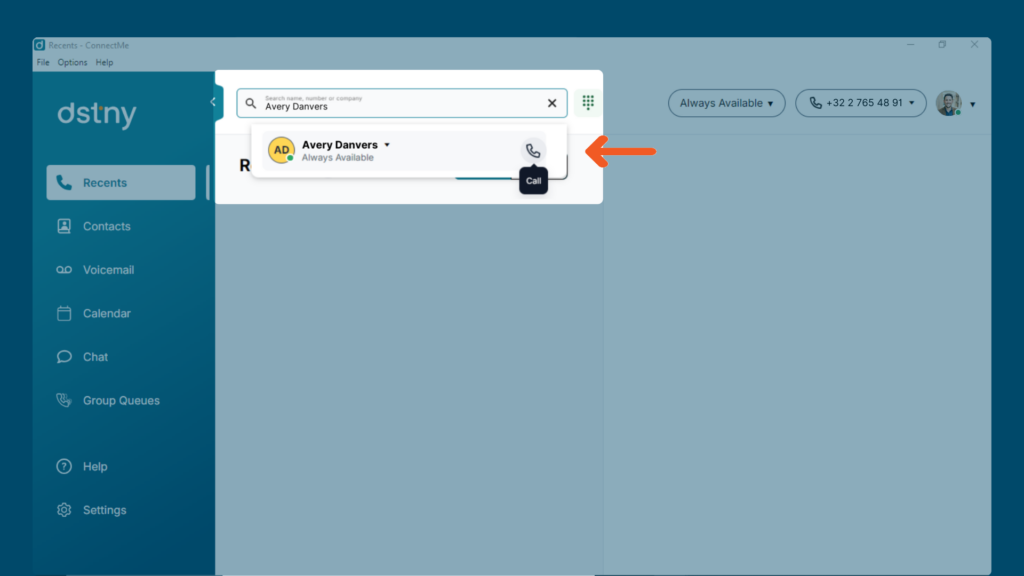Expand the arrow next to profile photo
The width and height of the screenshot is (1024, 576).
(972, 104)
